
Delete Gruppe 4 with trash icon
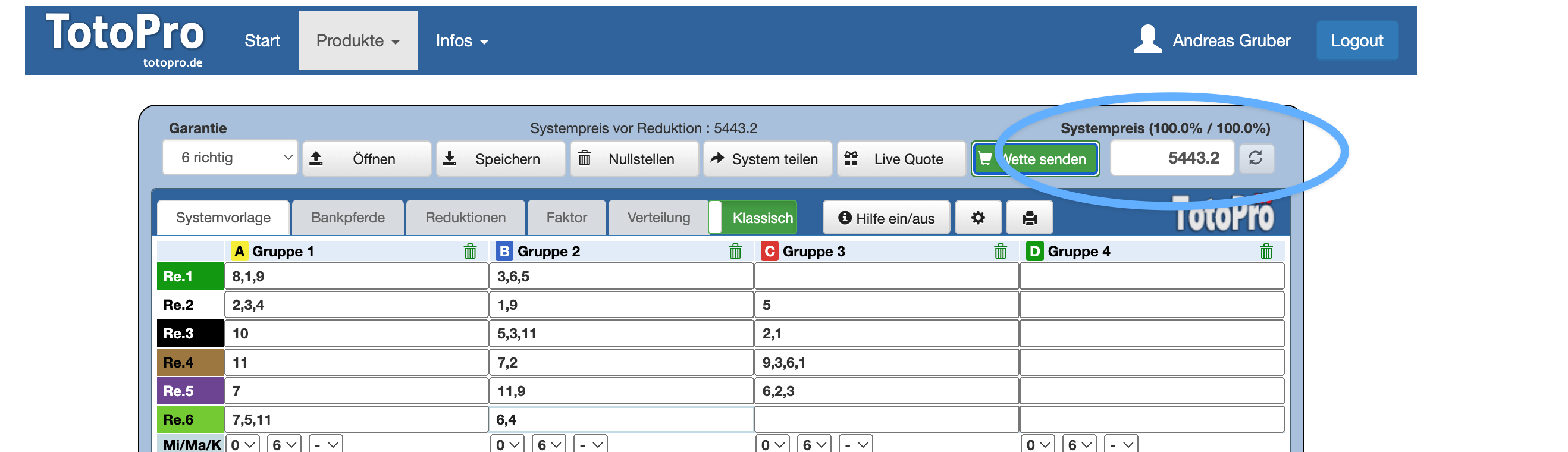[x=1266, y=251]
